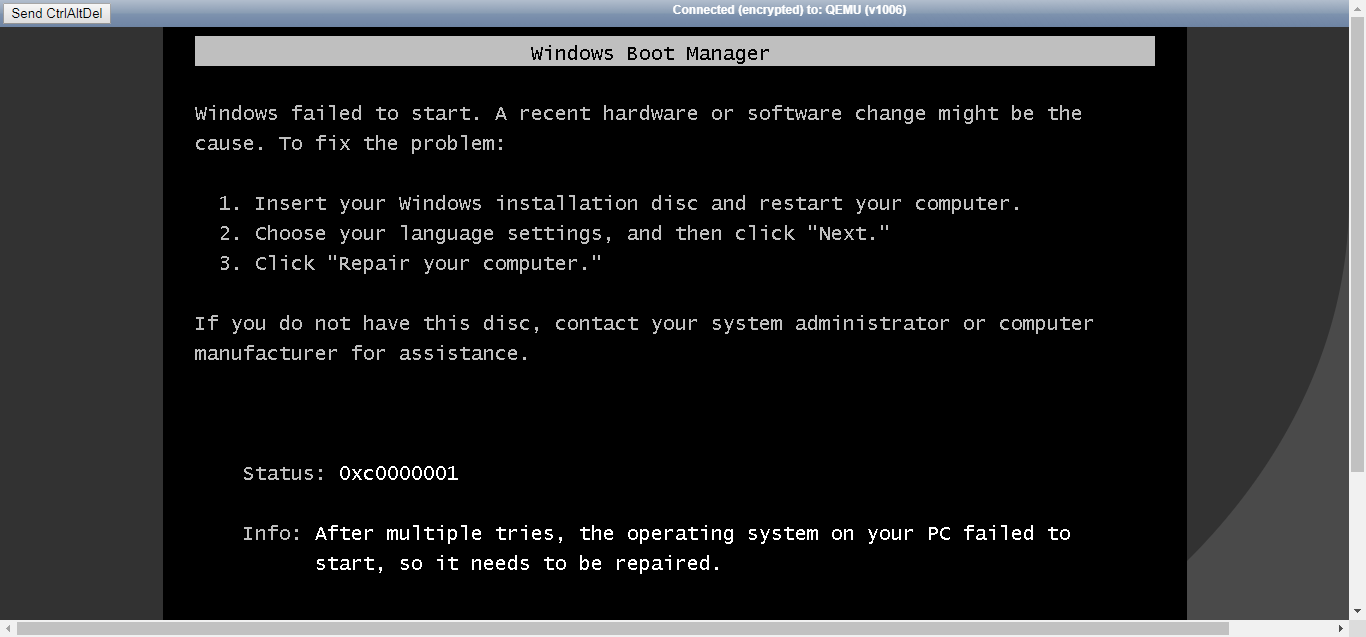Click the vertical scrollbar down arrow
1366x637 pixels.
[x=1357, y=611]
